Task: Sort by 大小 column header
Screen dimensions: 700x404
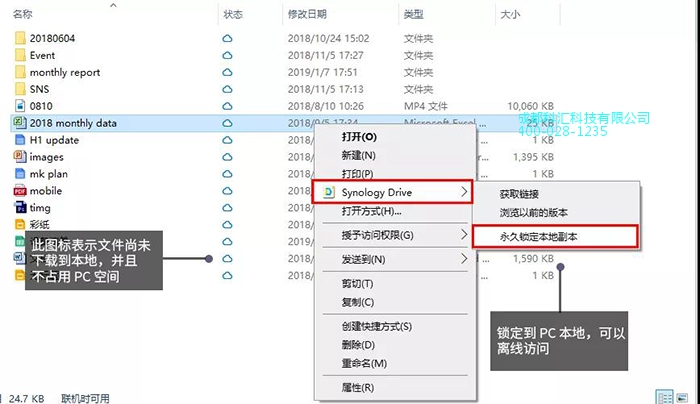Action: coord(510,14)
